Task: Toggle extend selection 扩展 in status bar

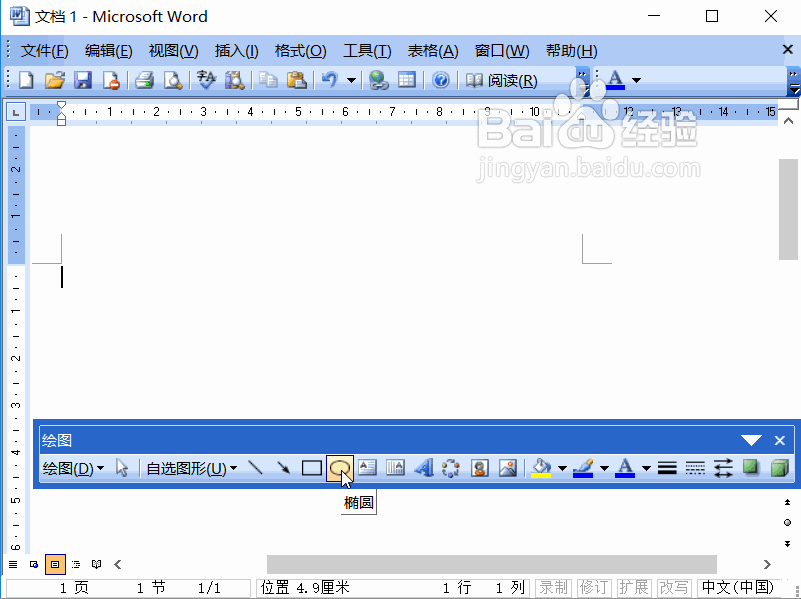Action: (634, 588)
